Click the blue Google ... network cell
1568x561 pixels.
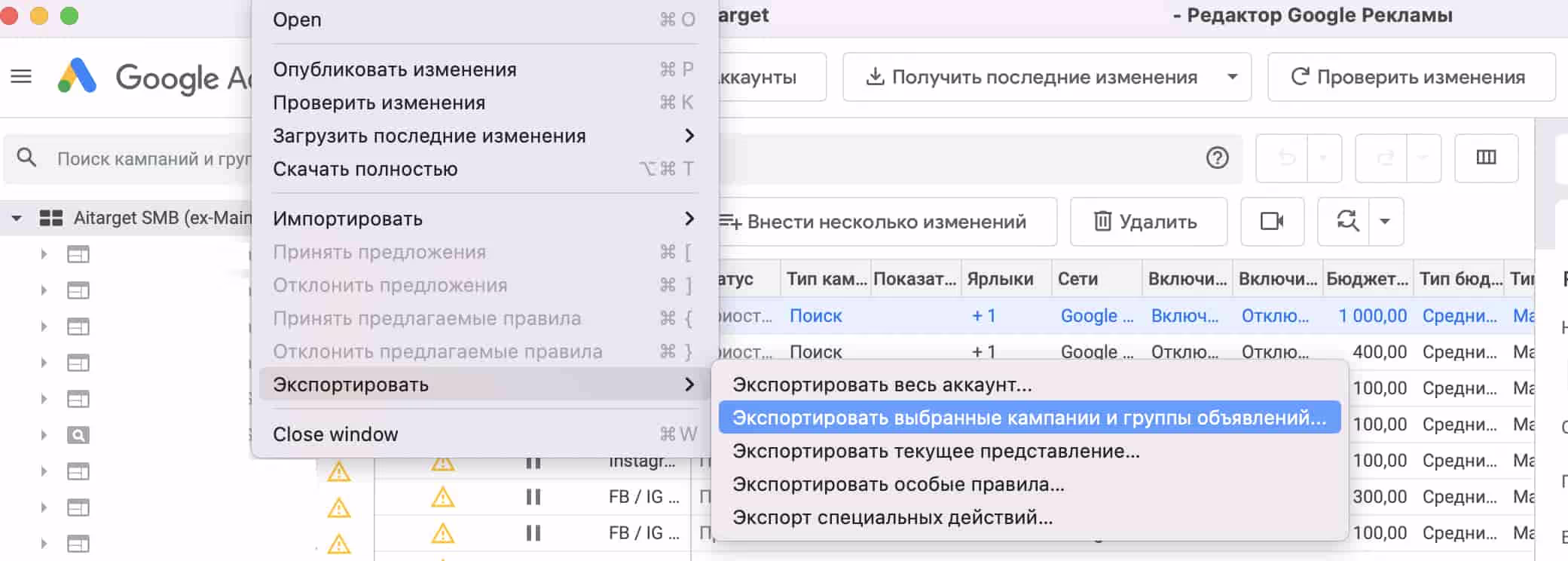(1097, 316)
